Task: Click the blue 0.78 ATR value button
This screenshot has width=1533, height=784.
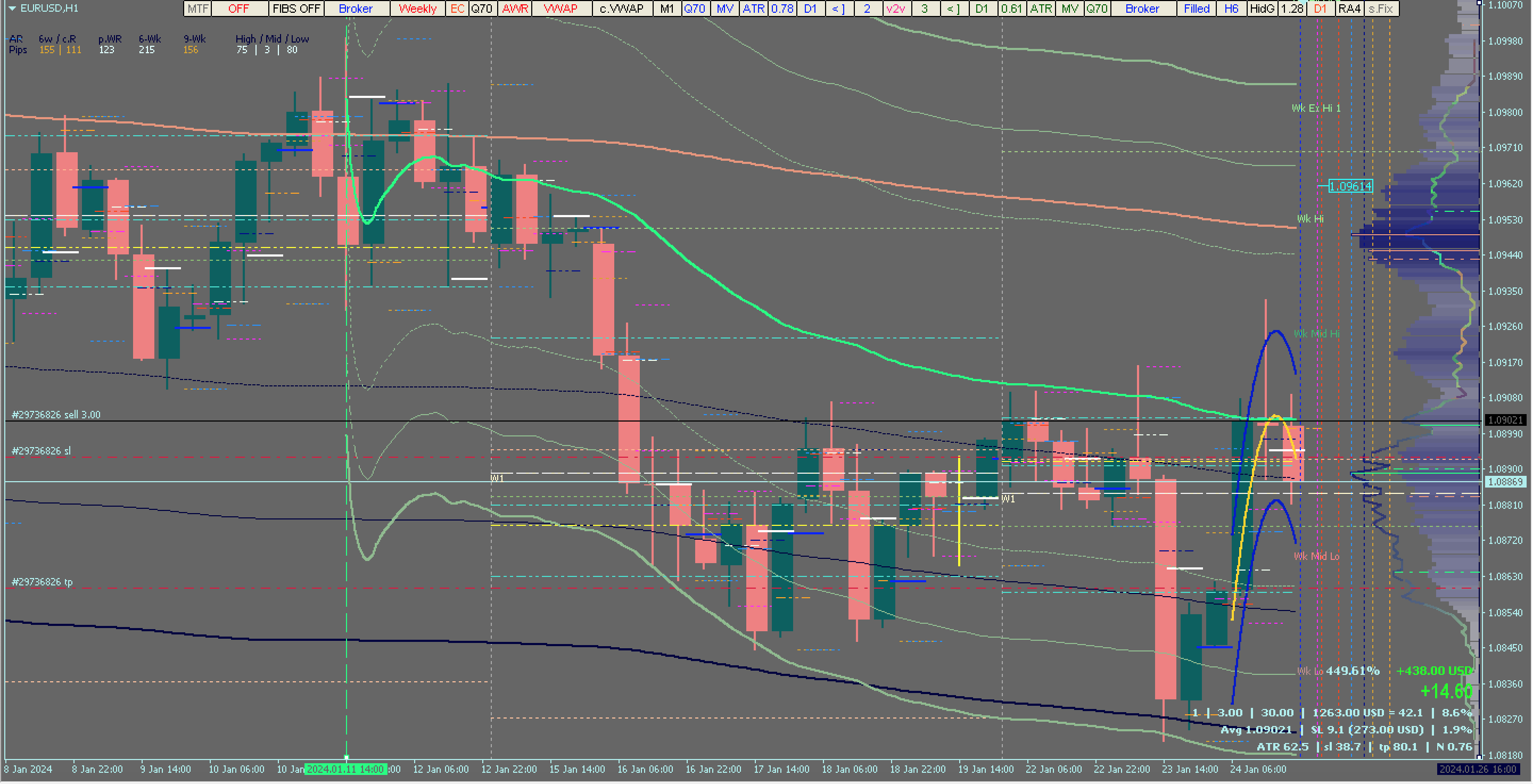Action: (x=782, y=9)
